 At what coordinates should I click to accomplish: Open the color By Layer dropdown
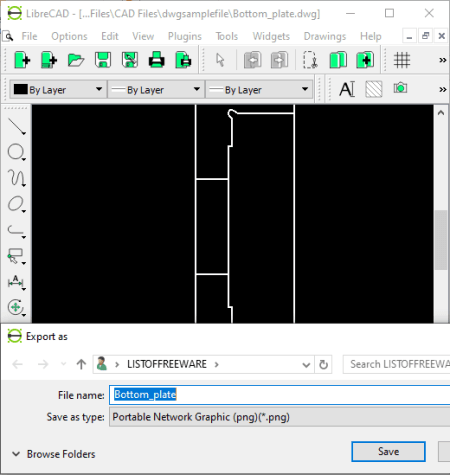(x=58, y=89)
